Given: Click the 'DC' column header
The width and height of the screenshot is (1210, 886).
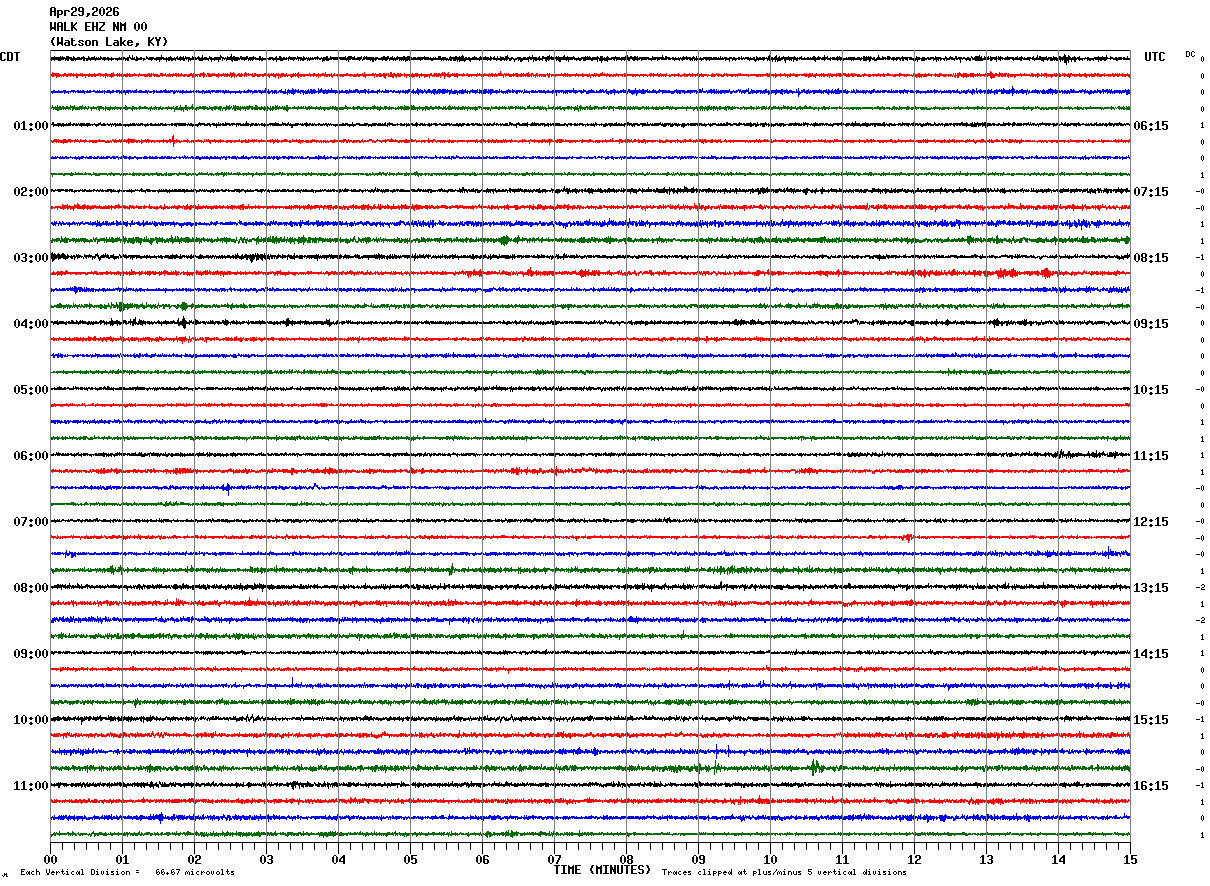Looking at the screenshot, I should point(1190,54).
